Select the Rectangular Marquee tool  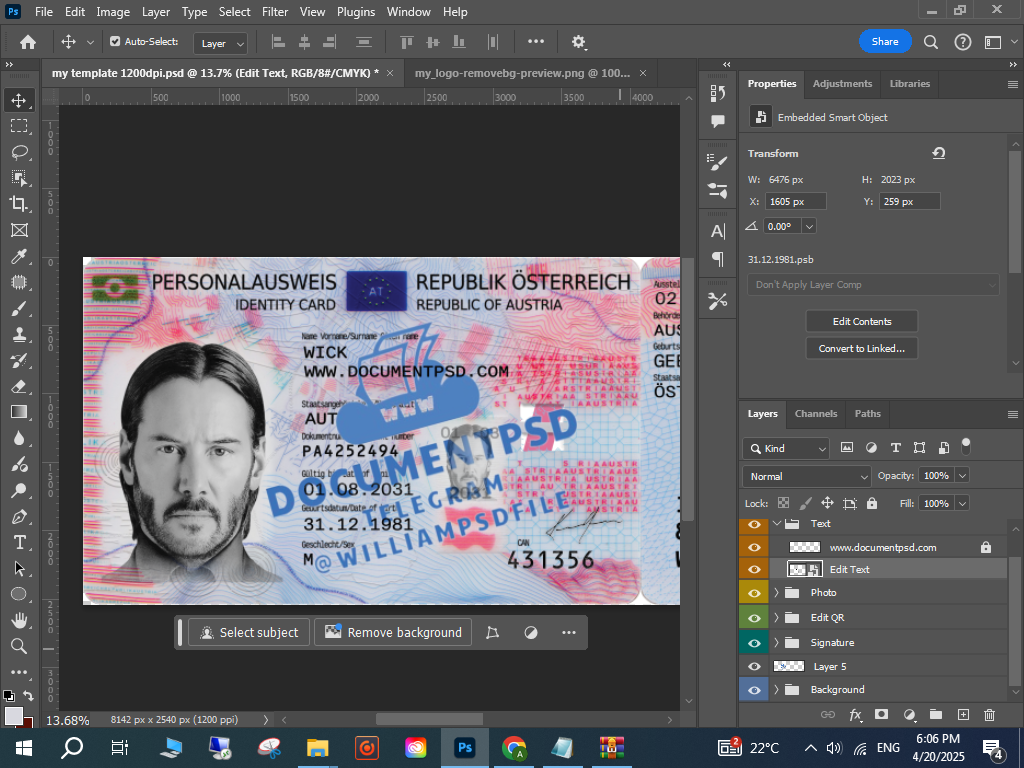[x=19, y=126]
